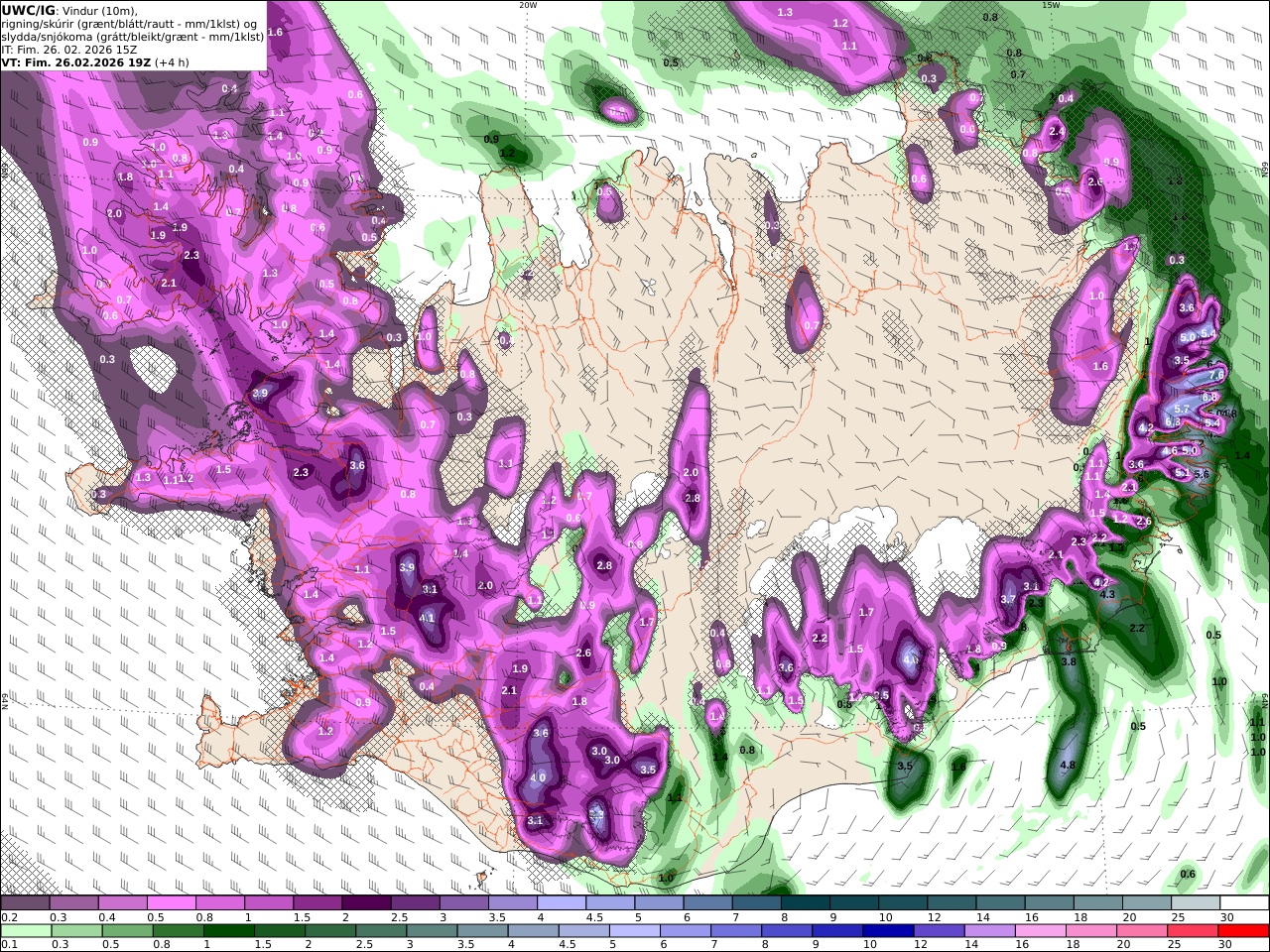Click the darkest purple 2–2.5 snow legend swatch
Screen dimensions: 1270x952
(365, 903)
